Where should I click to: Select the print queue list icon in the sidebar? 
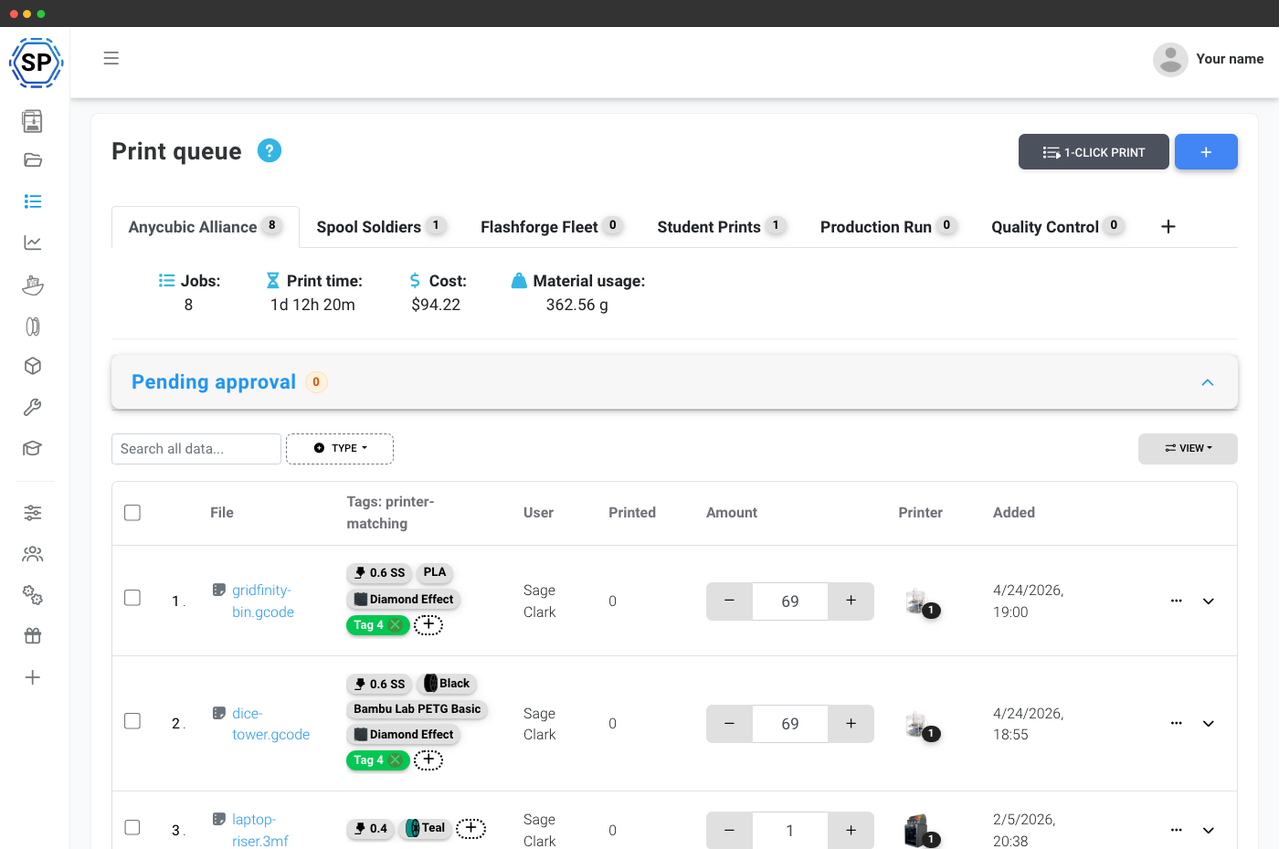click(33, 201)
